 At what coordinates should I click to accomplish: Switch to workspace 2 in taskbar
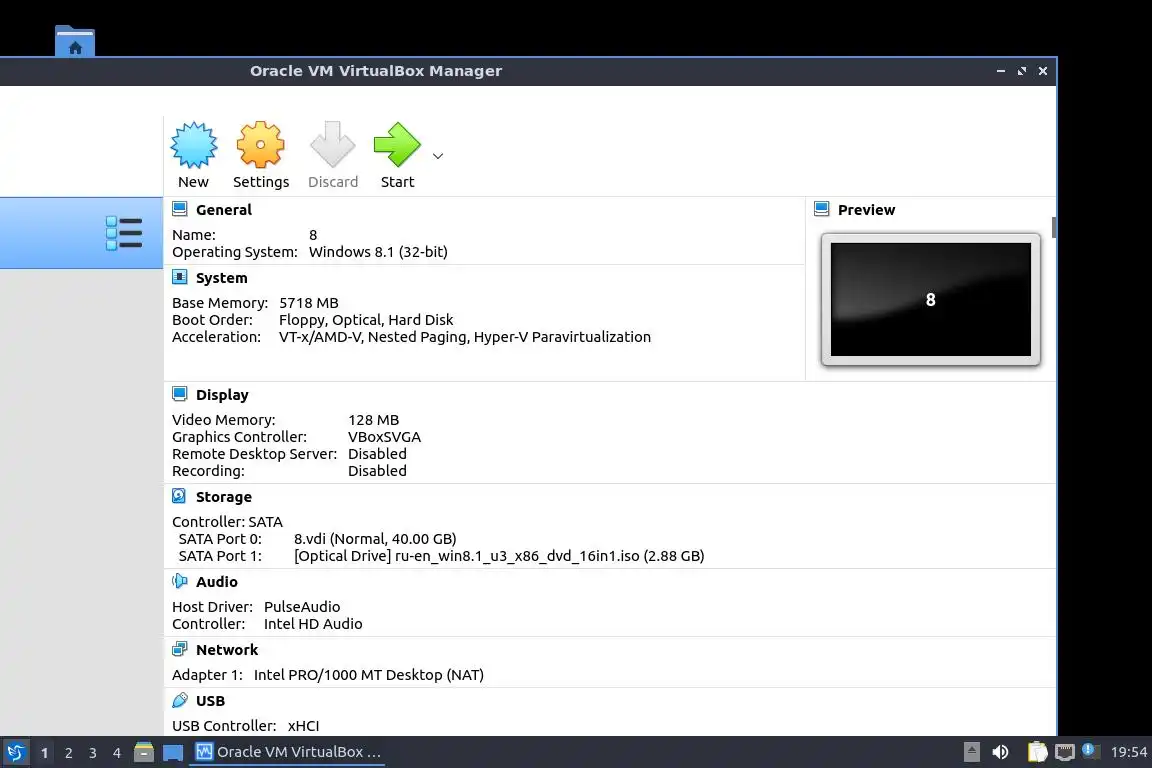point(68,753)
